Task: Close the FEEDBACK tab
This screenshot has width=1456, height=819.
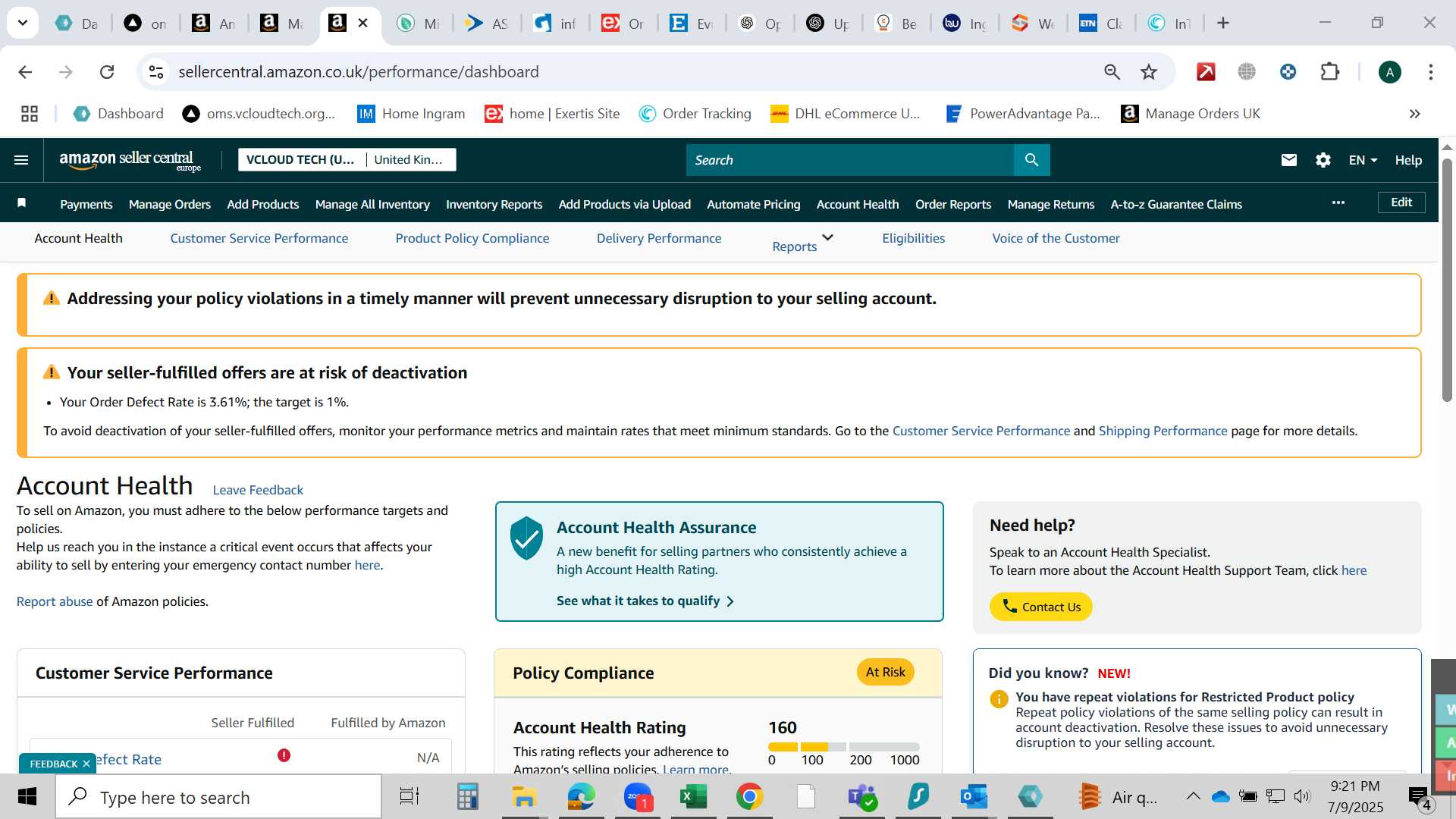Action: [x=86, y=764]
